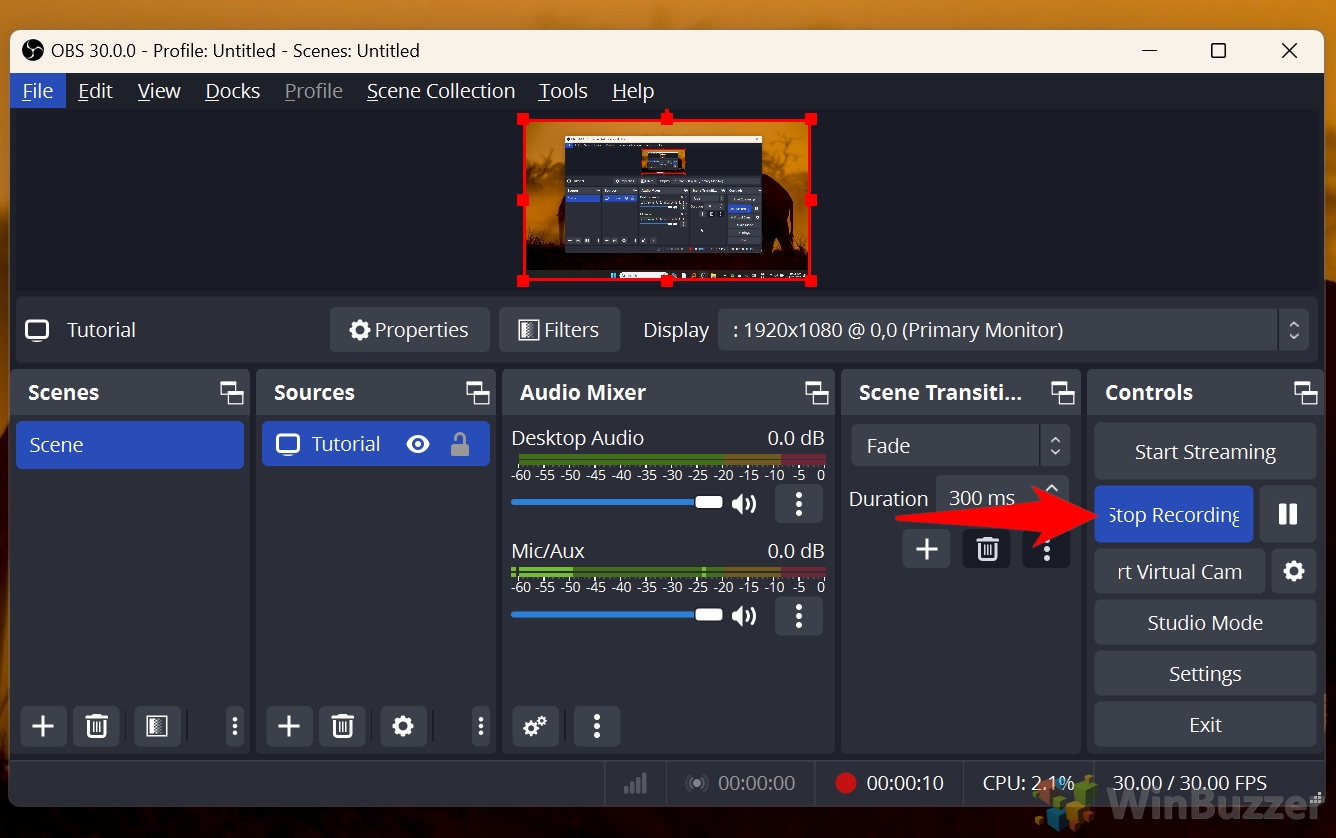Viewport: 1336px width, 838px height.
Task: Open source Properties with the gear button
Action: [x=409, y=330]
